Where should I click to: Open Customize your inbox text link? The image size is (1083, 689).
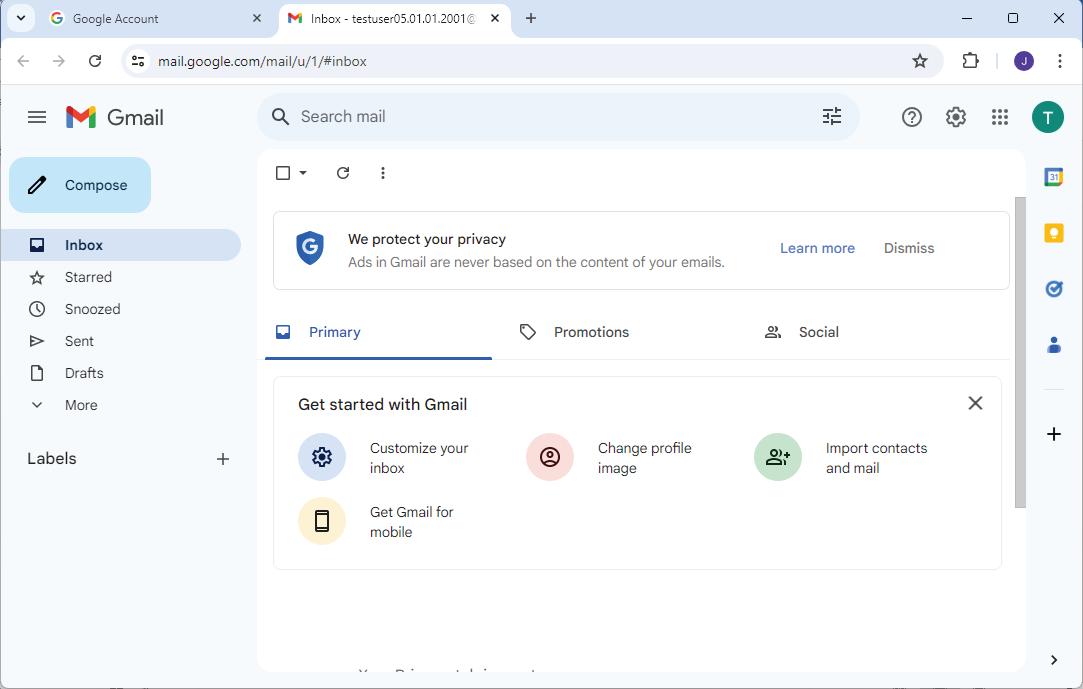point(419,458)
